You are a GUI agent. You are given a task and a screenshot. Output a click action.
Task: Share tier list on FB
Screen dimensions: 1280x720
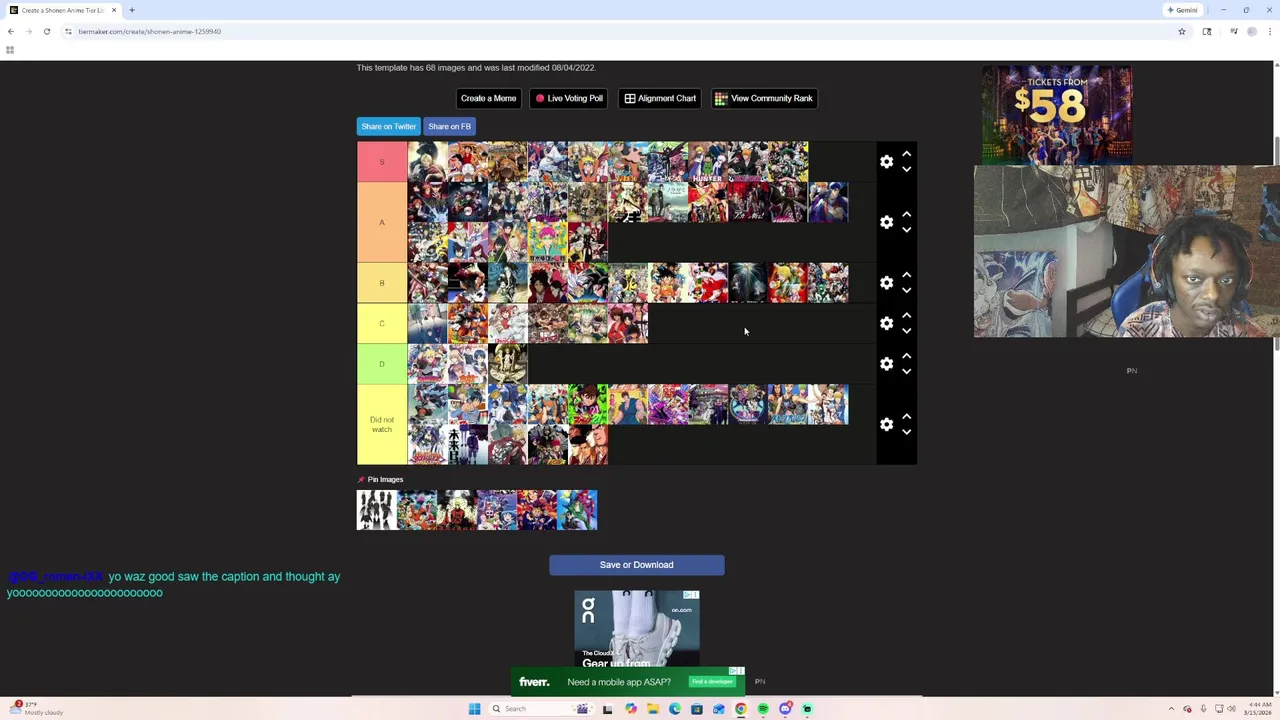click(449, 126)
